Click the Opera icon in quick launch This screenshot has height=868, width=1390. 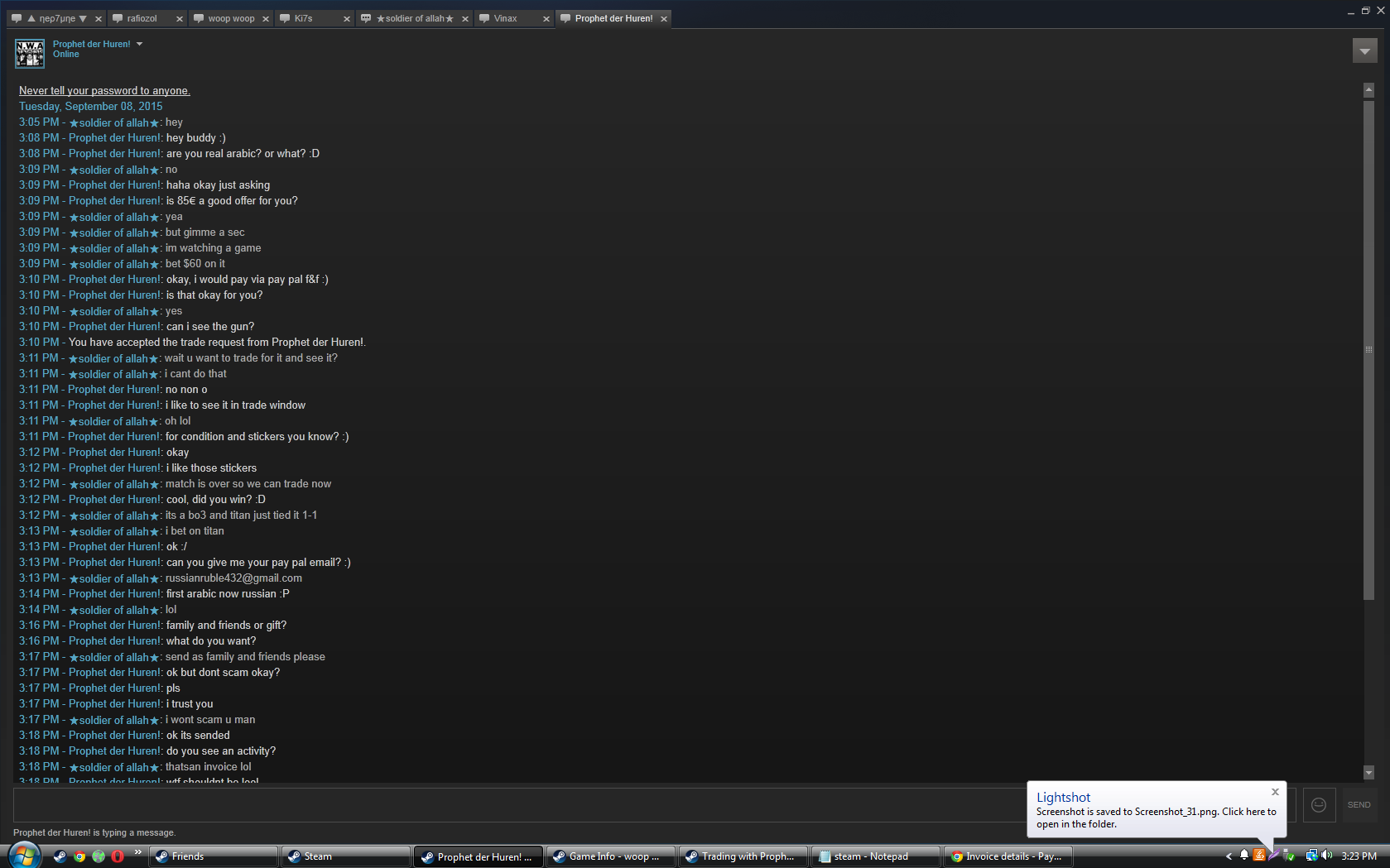click(118, 856)
